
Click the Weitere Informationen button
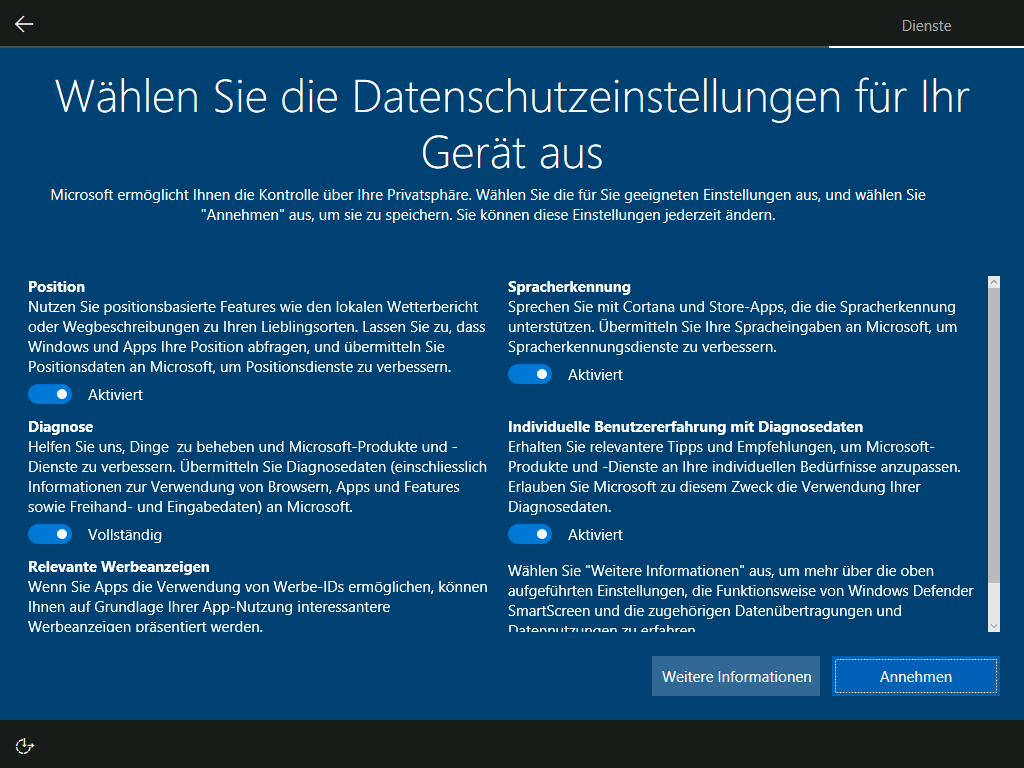[735, 676]
